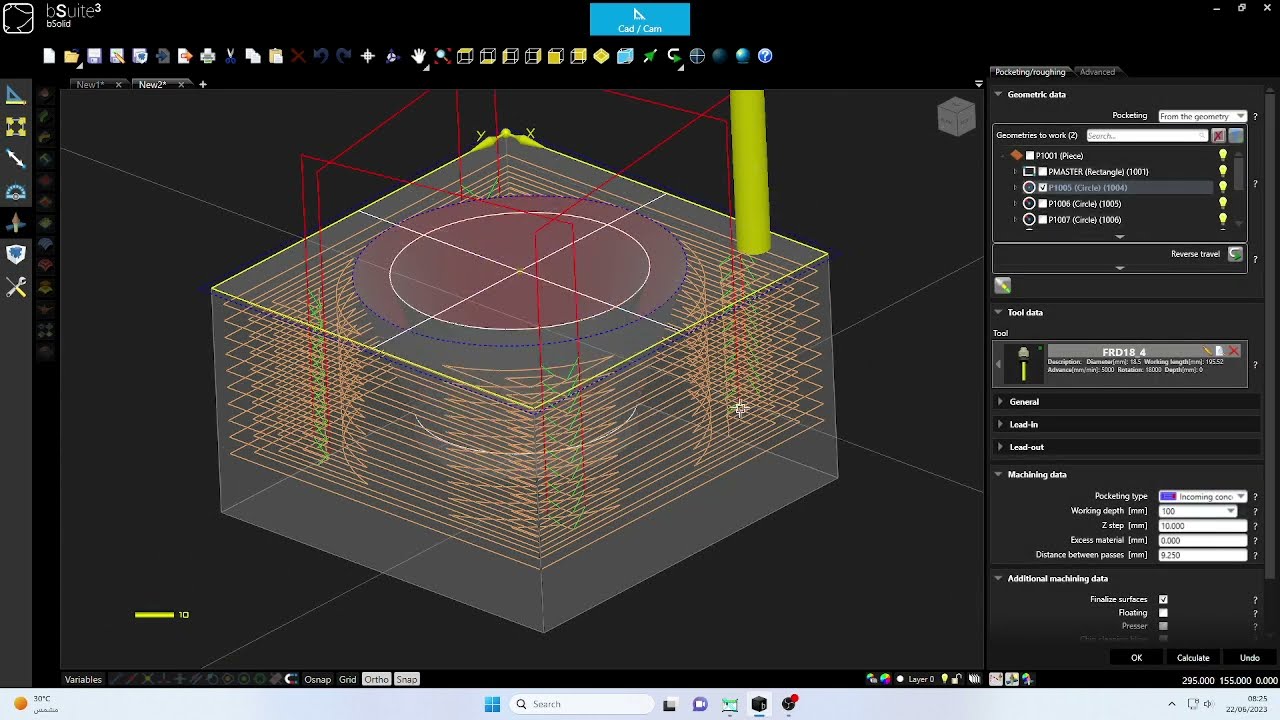The image size is (1280, 720).
Task: Click the green arrow icon in toolbar
Action: 650,56
